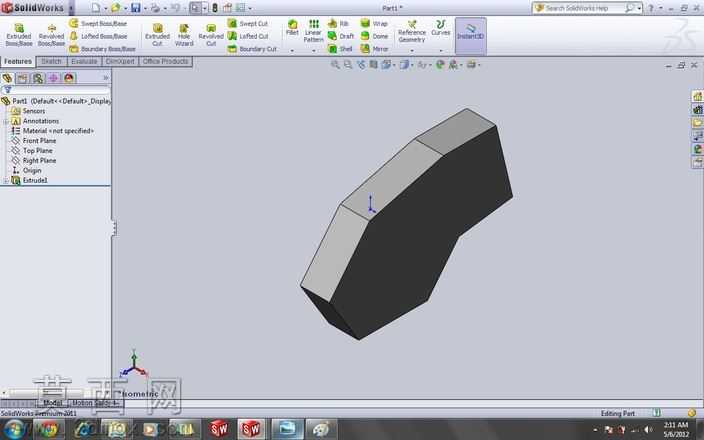The width and height of the screenshot is (704, 440).
Task: Open the Help question mark menu
Action: (651, 8)
